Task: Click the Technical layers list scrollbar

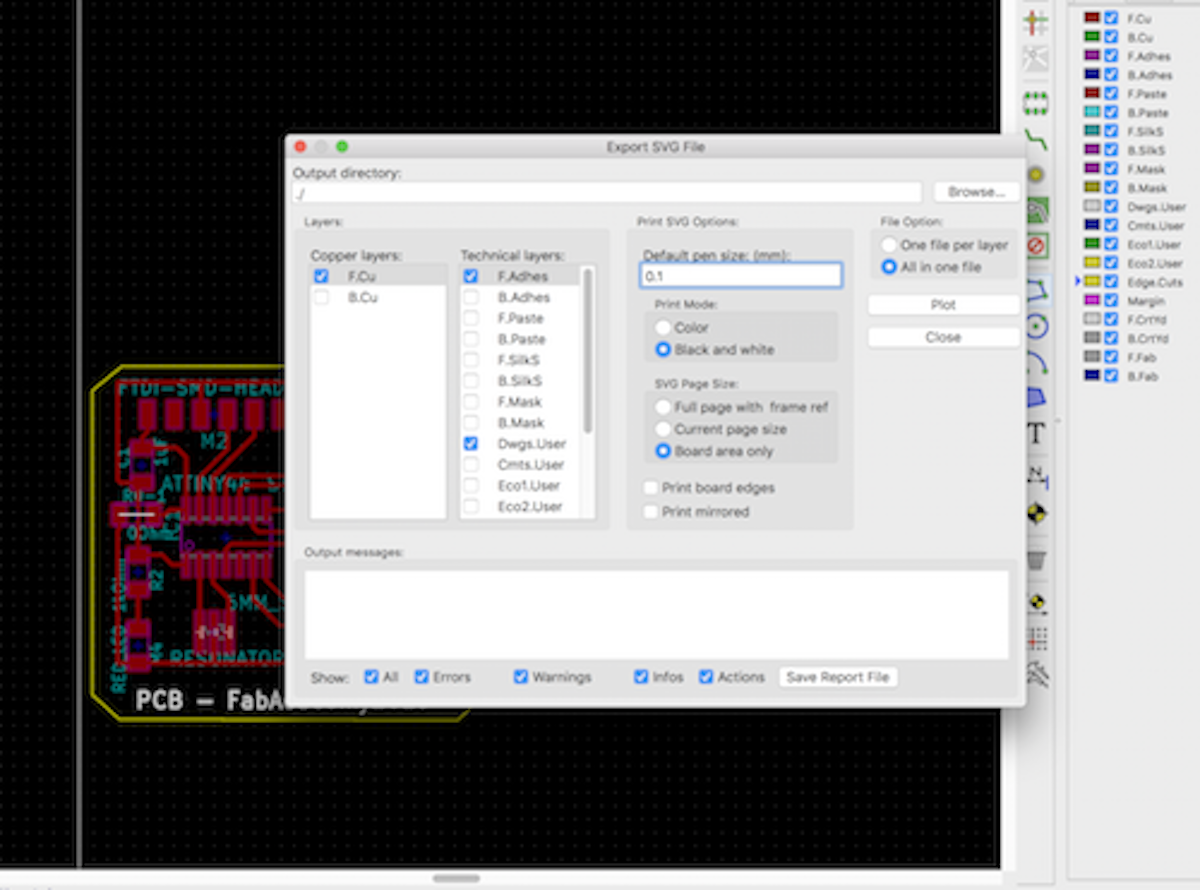Action: 588,350
